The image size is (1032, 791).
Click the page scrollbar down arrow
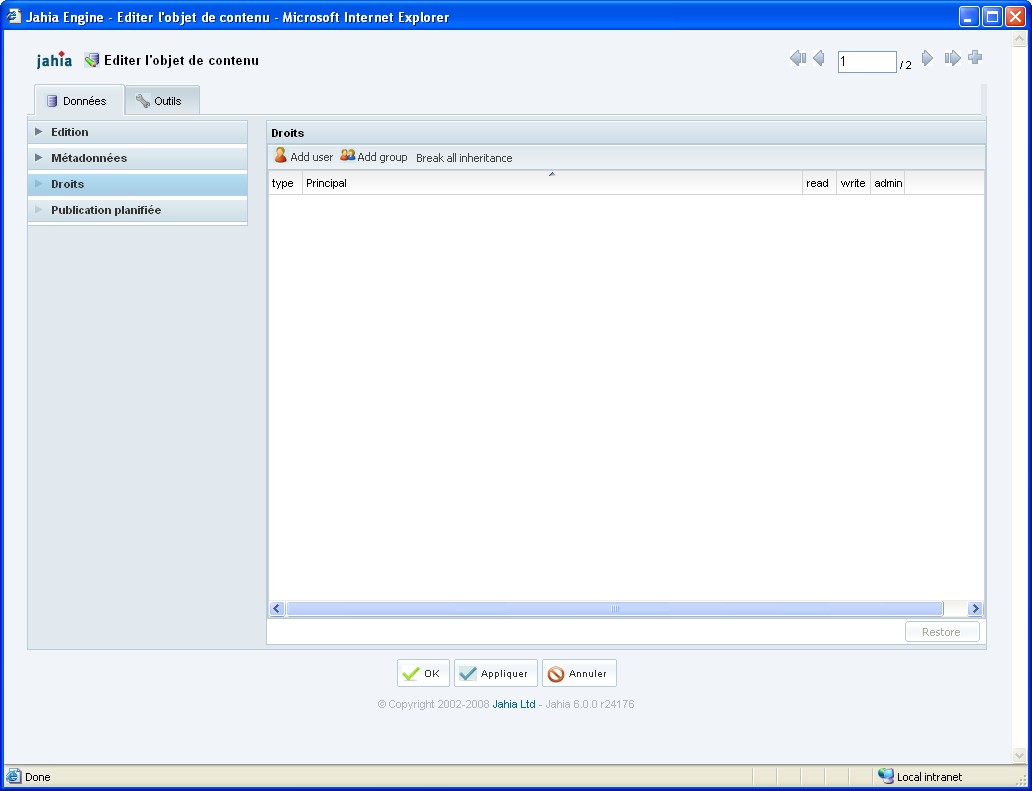click(1019, 755)
